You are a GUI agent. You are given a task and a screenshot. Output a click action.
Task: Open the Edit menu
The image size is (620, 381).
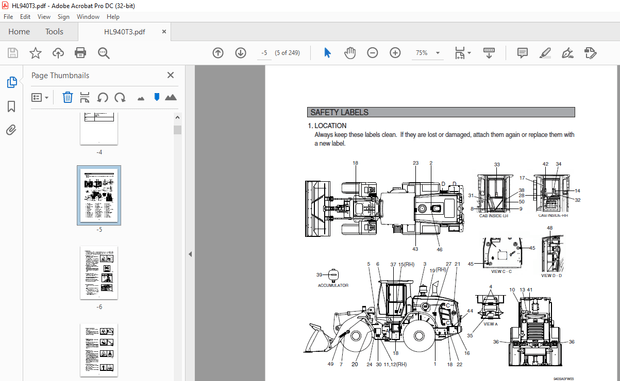click(x=25, y=17)
